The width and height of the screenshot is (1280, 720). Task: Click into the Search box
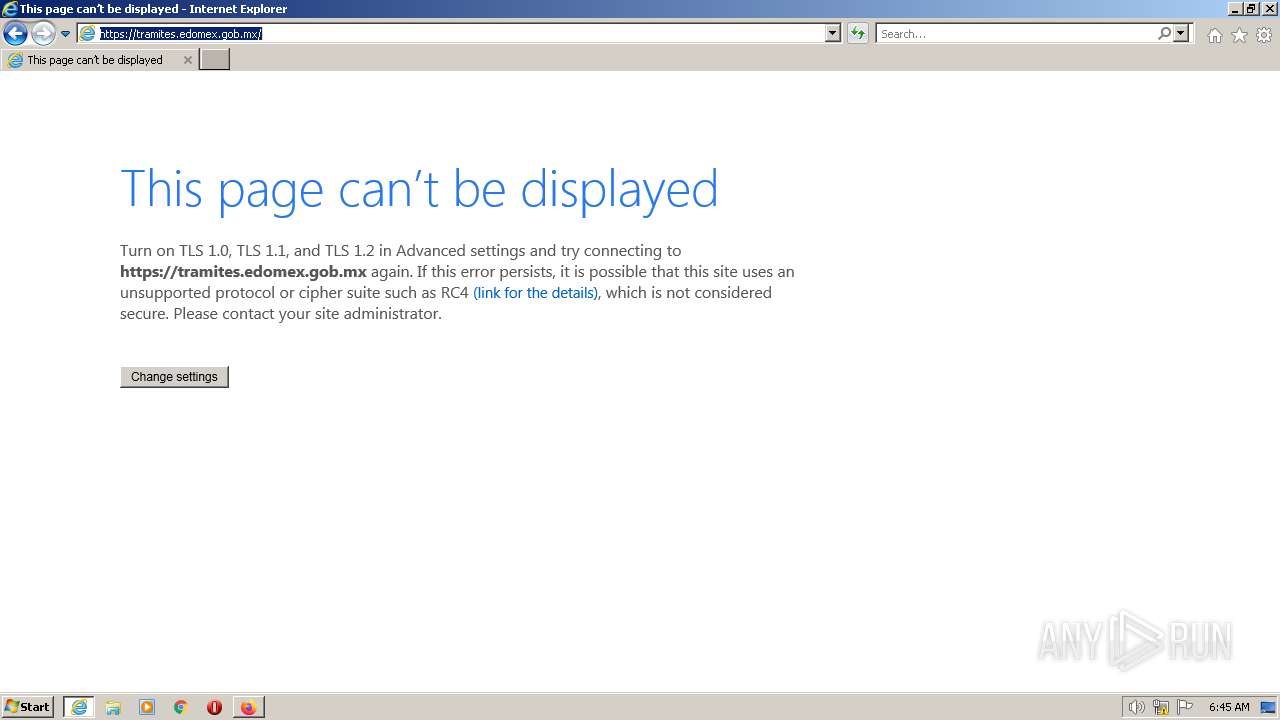pyautogui.click(x=1015, y=33)
